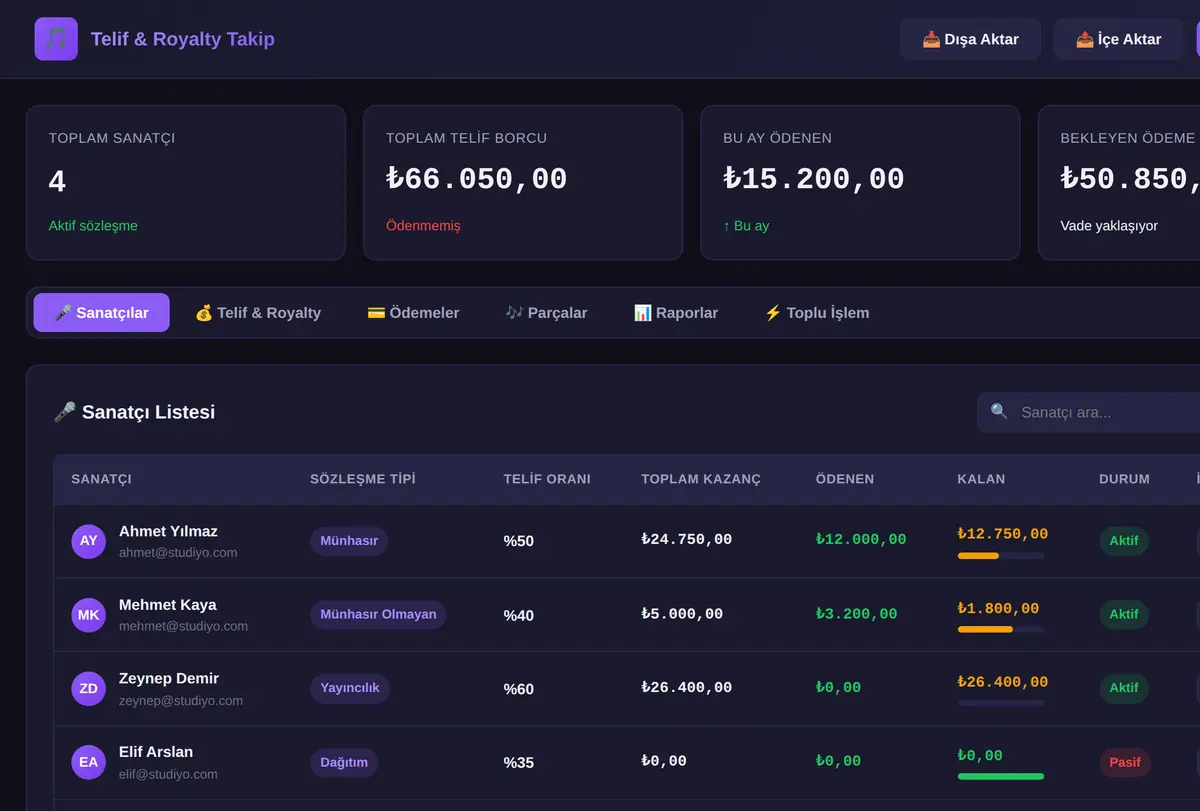Click the Aktif sözleşme label
1200x811 pixels.
[x=93, y=226]
